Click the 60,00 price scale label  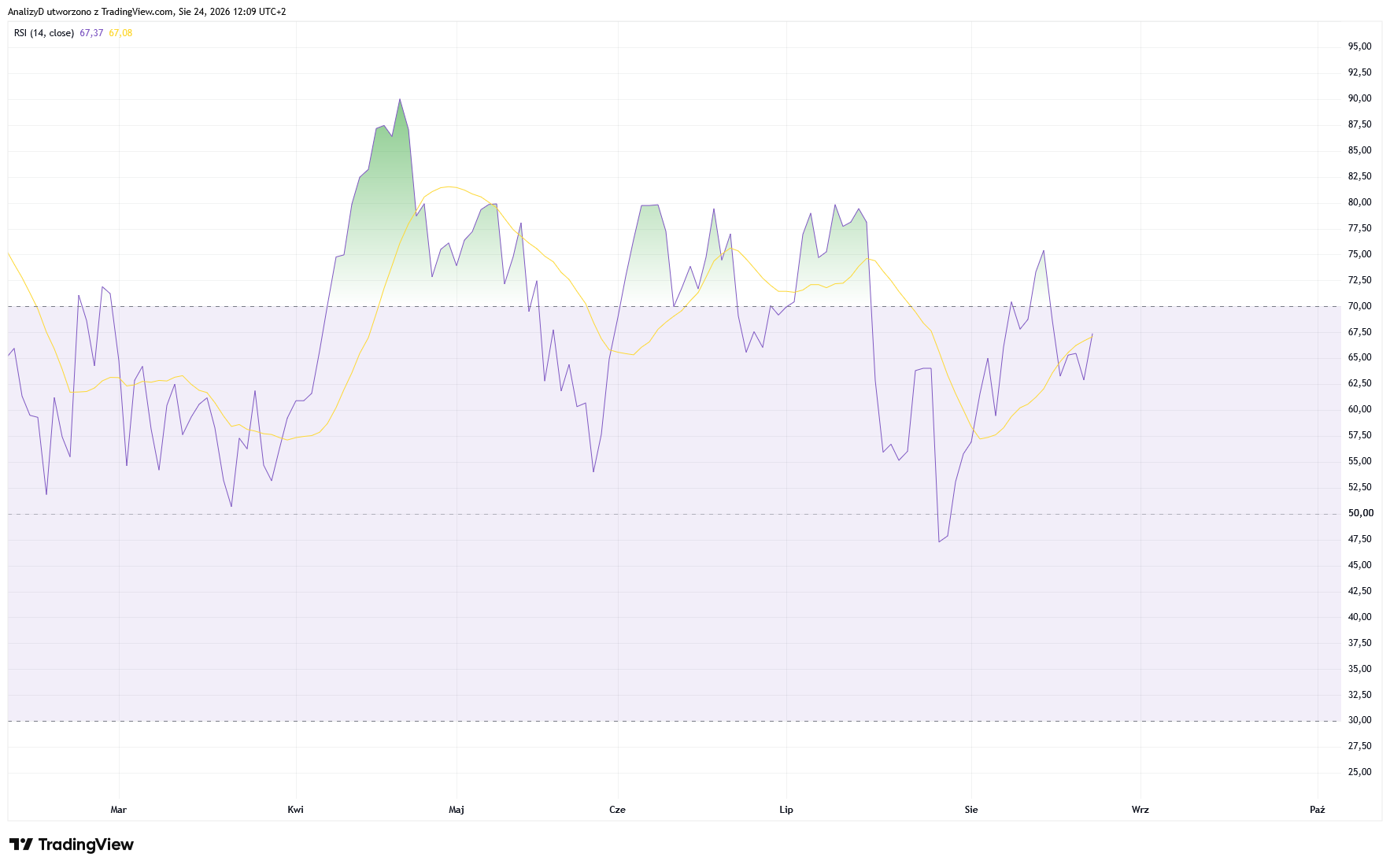(1359, 409)
